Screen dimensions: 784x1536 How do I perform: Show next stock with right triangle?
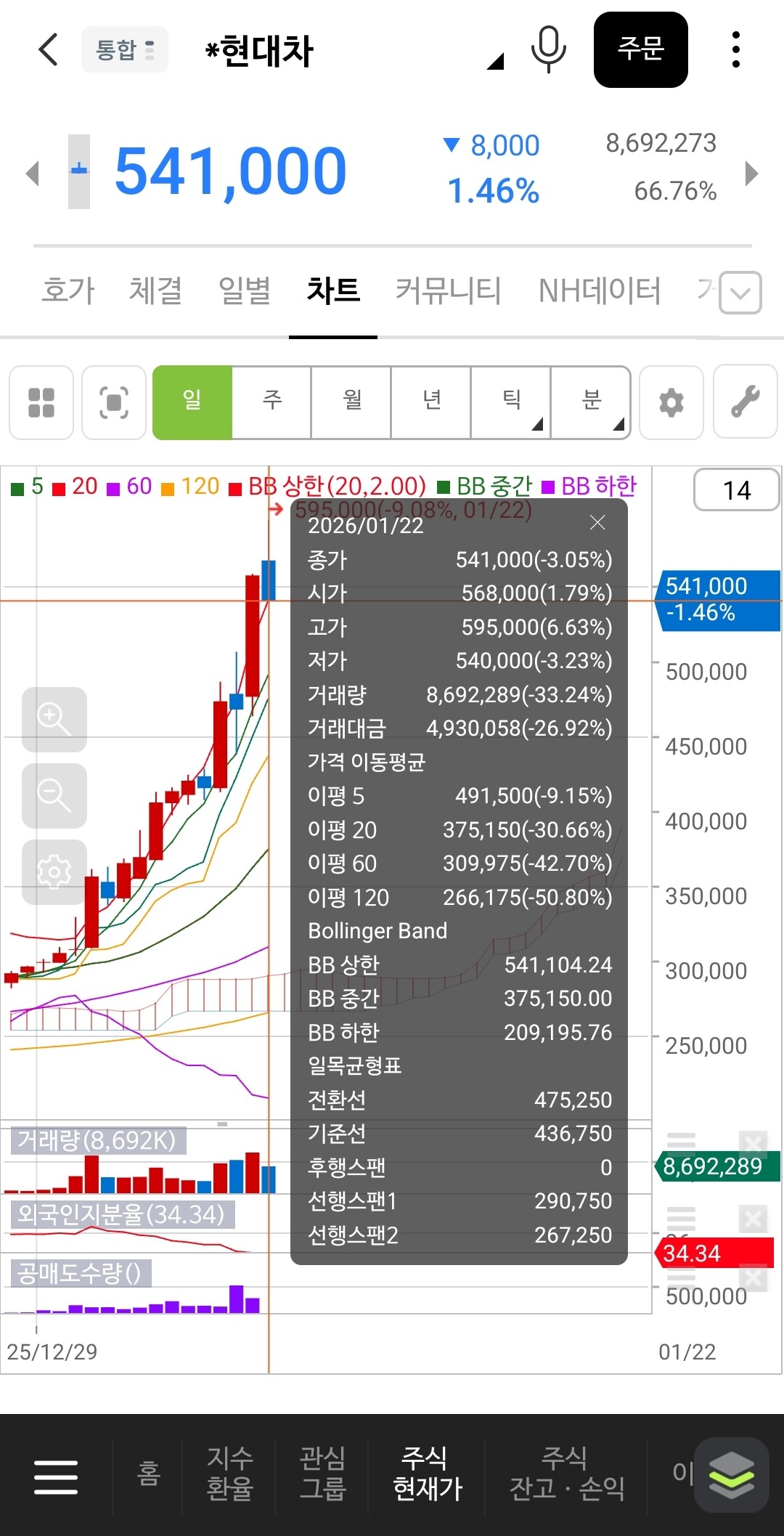tap(751, 173)
